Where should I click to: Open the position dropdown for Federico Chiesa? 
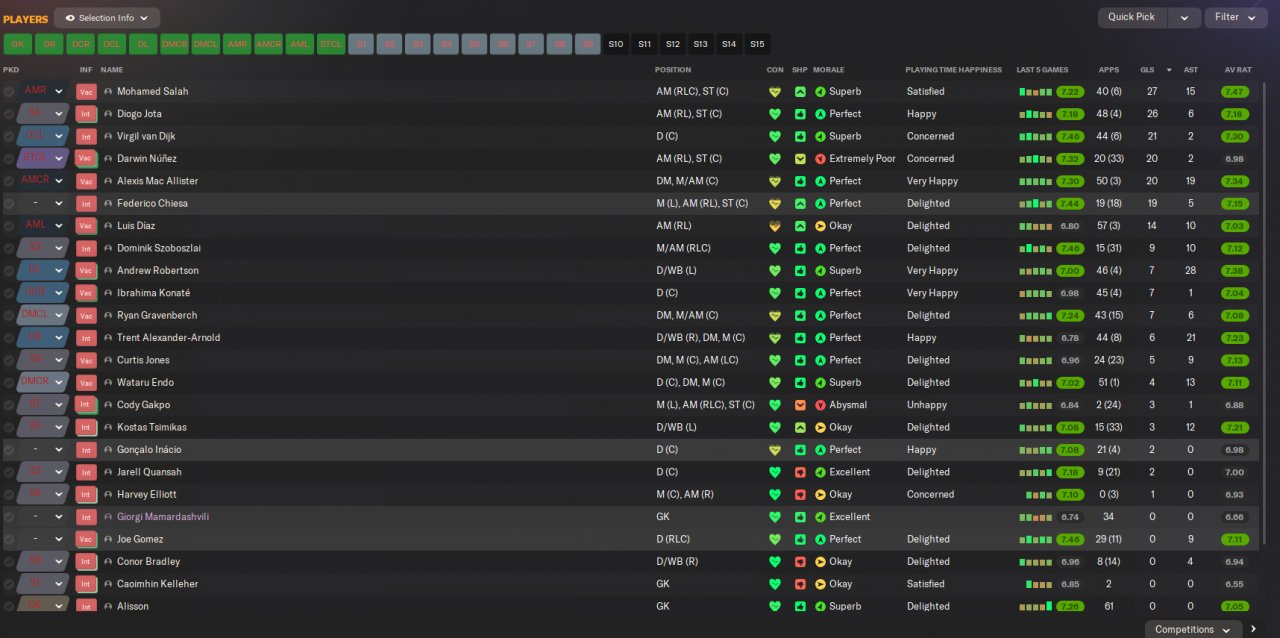pos(43,203)
